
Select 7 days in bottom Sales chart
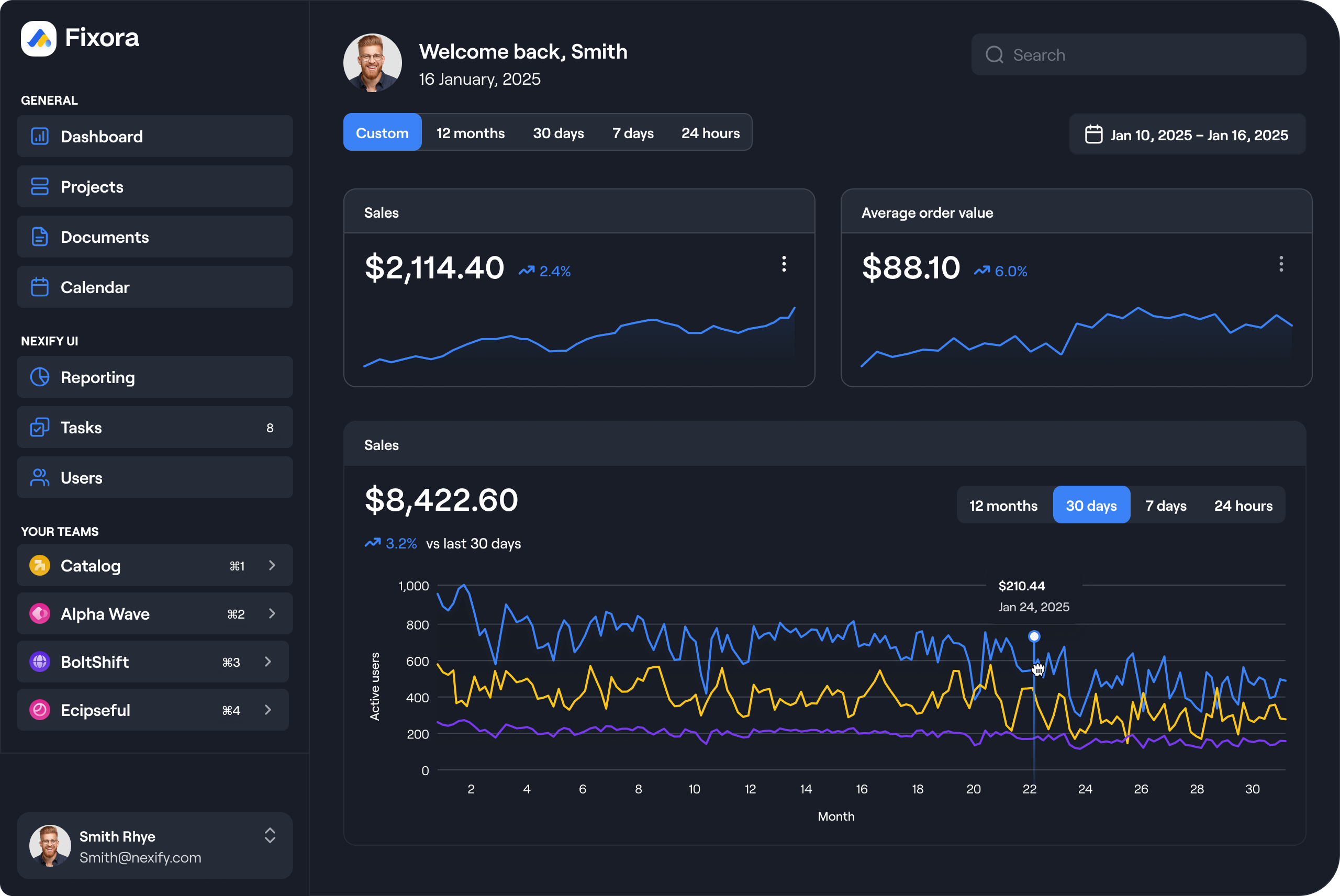[x=1165, y=506]
